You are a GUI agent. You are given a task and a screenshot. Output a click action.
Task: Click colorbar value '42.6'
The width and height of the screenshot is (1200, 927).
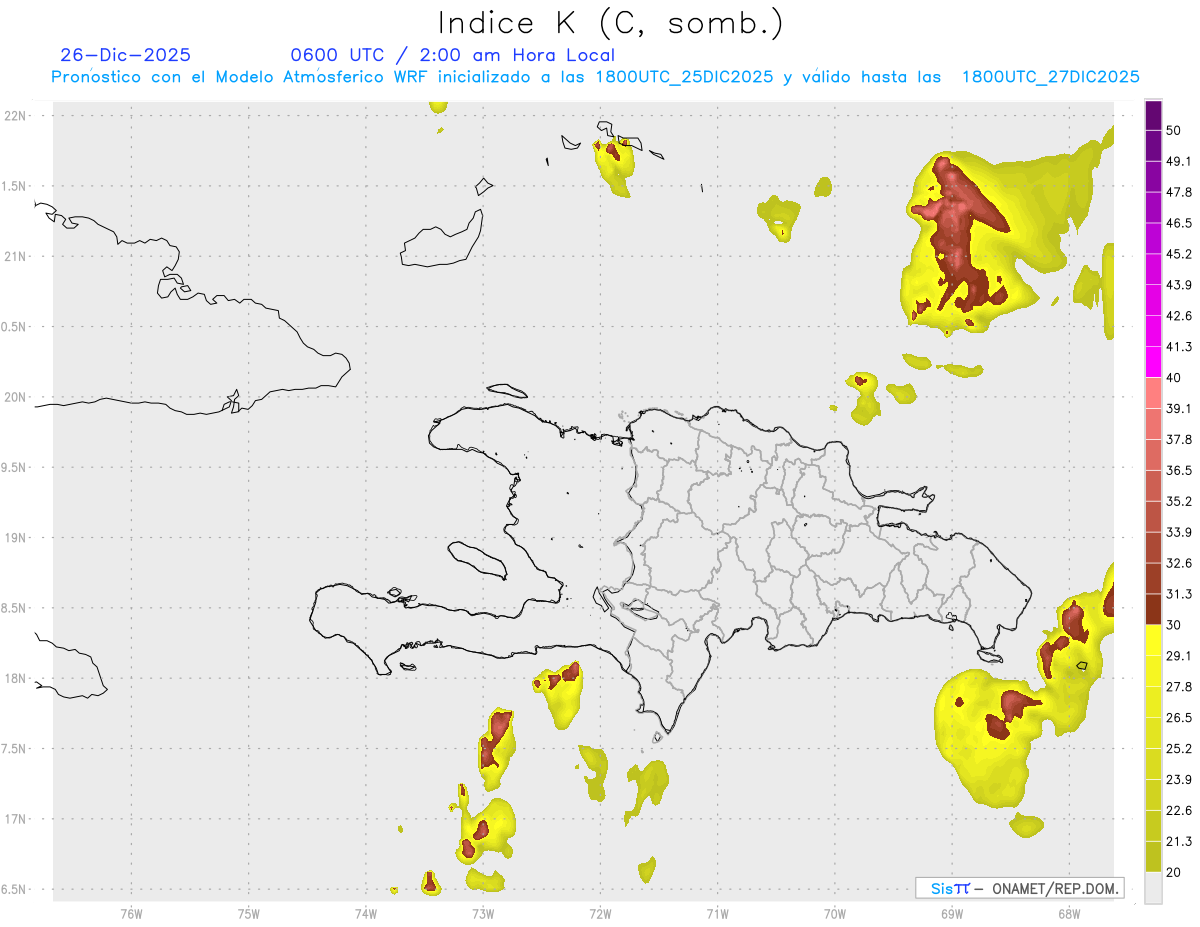tap(1179, 316)
